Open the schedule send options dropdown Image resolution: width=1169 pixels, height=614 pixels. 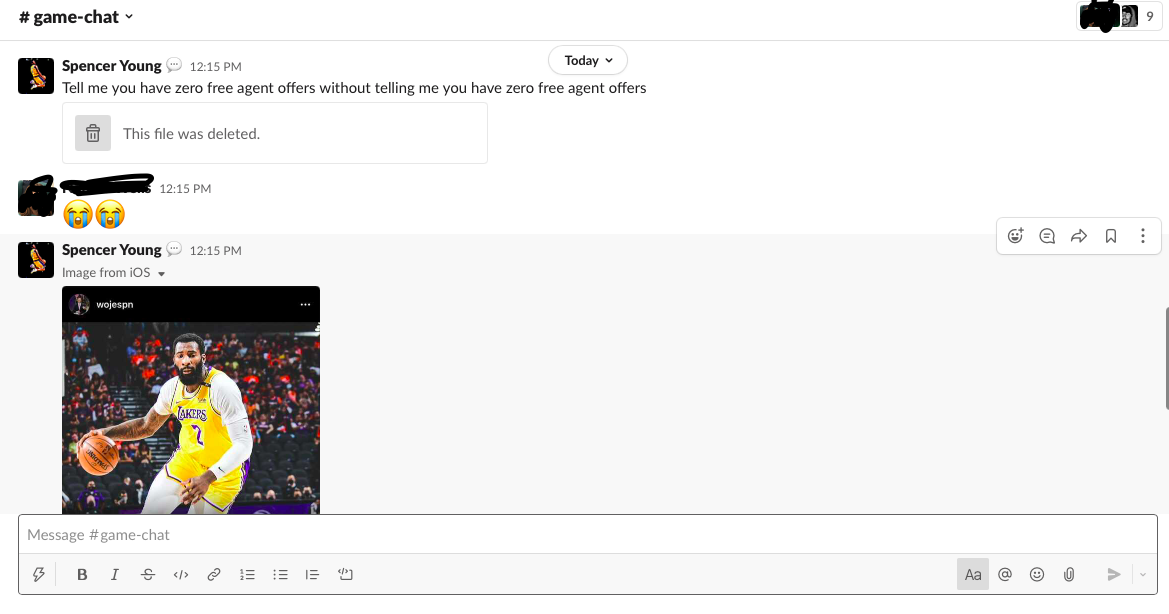[1143, 575]
